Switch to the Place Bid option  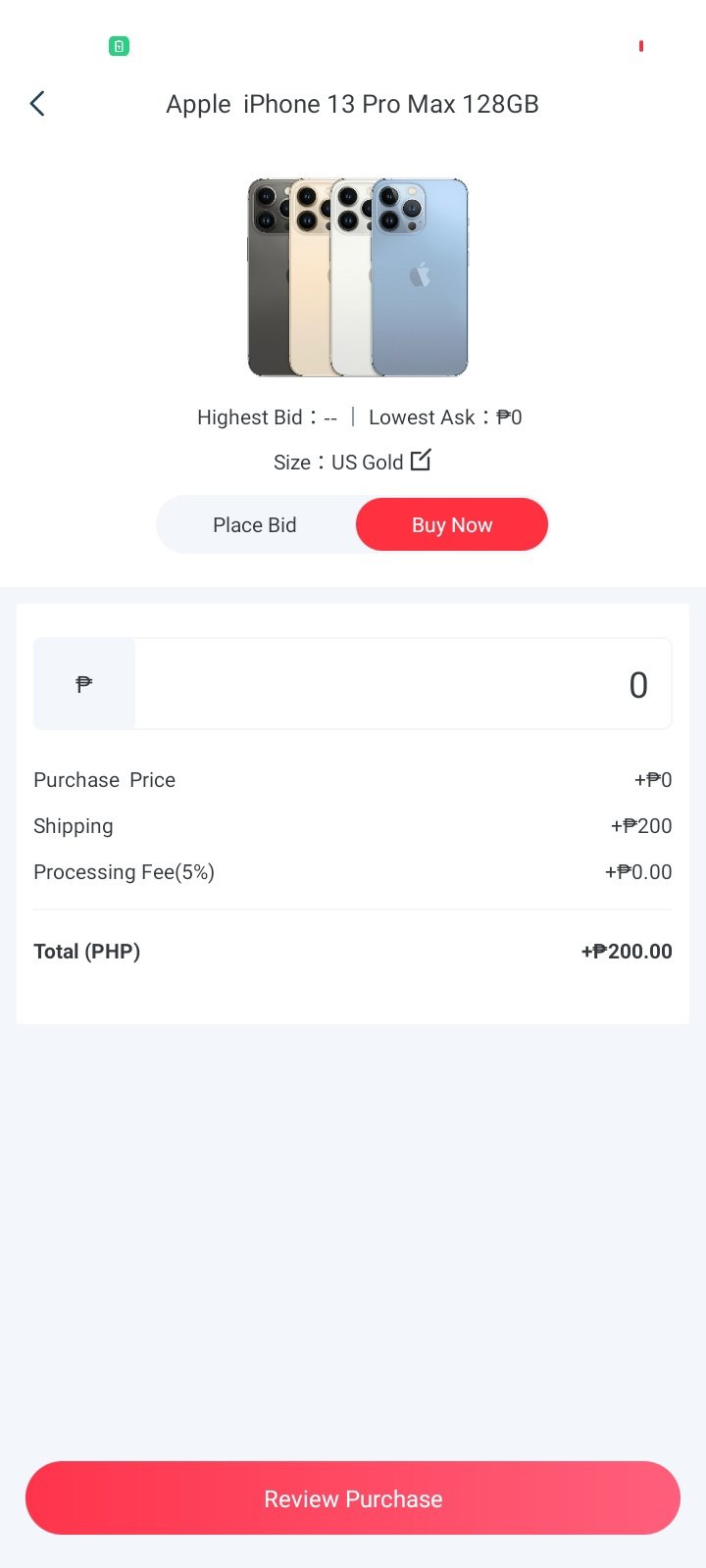coord(255,525)
